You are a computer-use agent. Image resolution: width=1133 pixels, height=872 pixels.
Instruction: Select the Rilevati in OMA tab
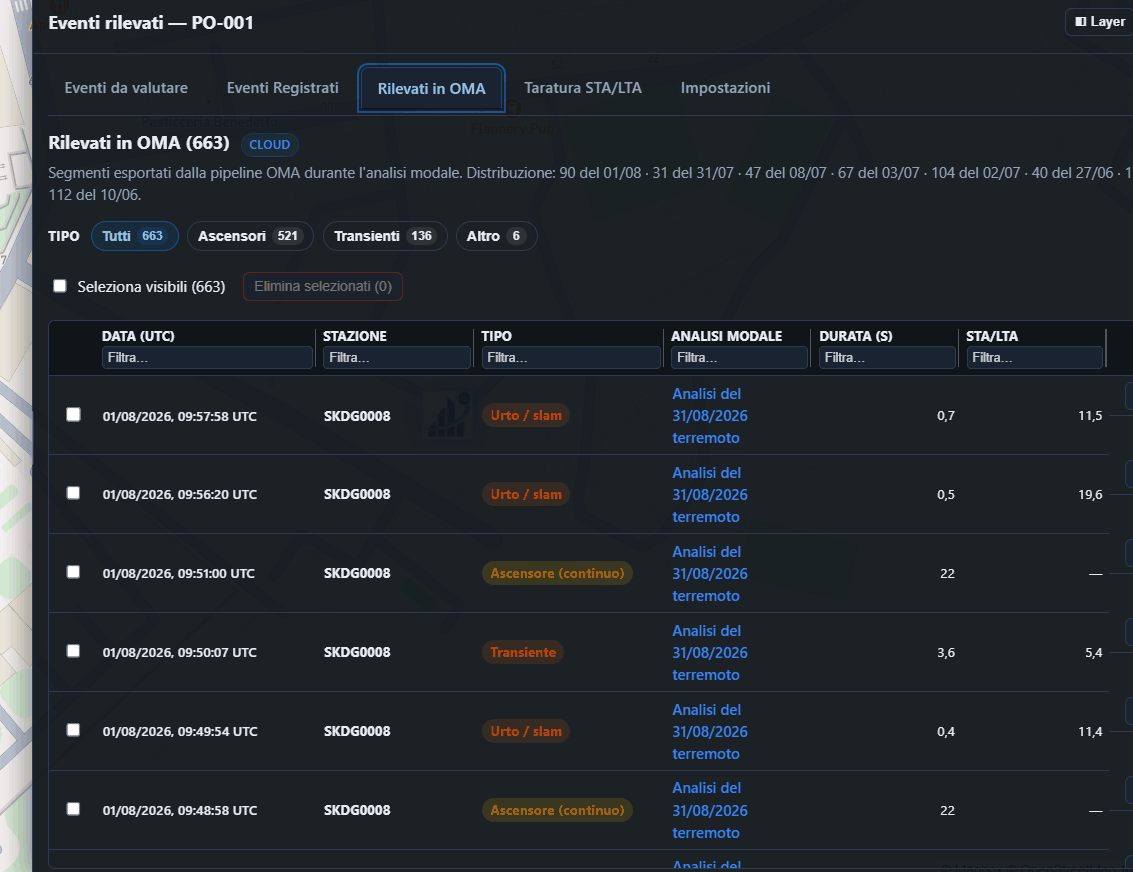pos(431,89)
